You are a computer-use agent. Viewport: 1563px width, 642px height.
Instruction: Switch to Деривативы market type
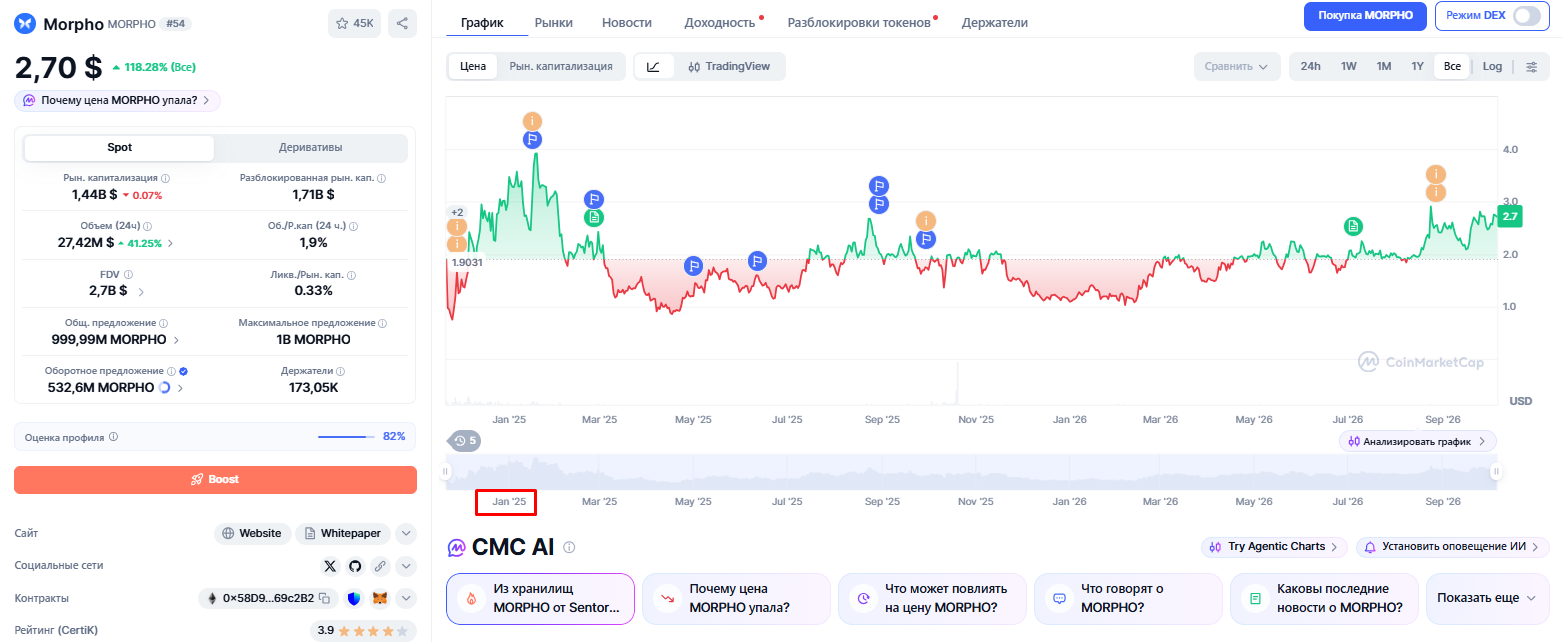coord(310,148)
